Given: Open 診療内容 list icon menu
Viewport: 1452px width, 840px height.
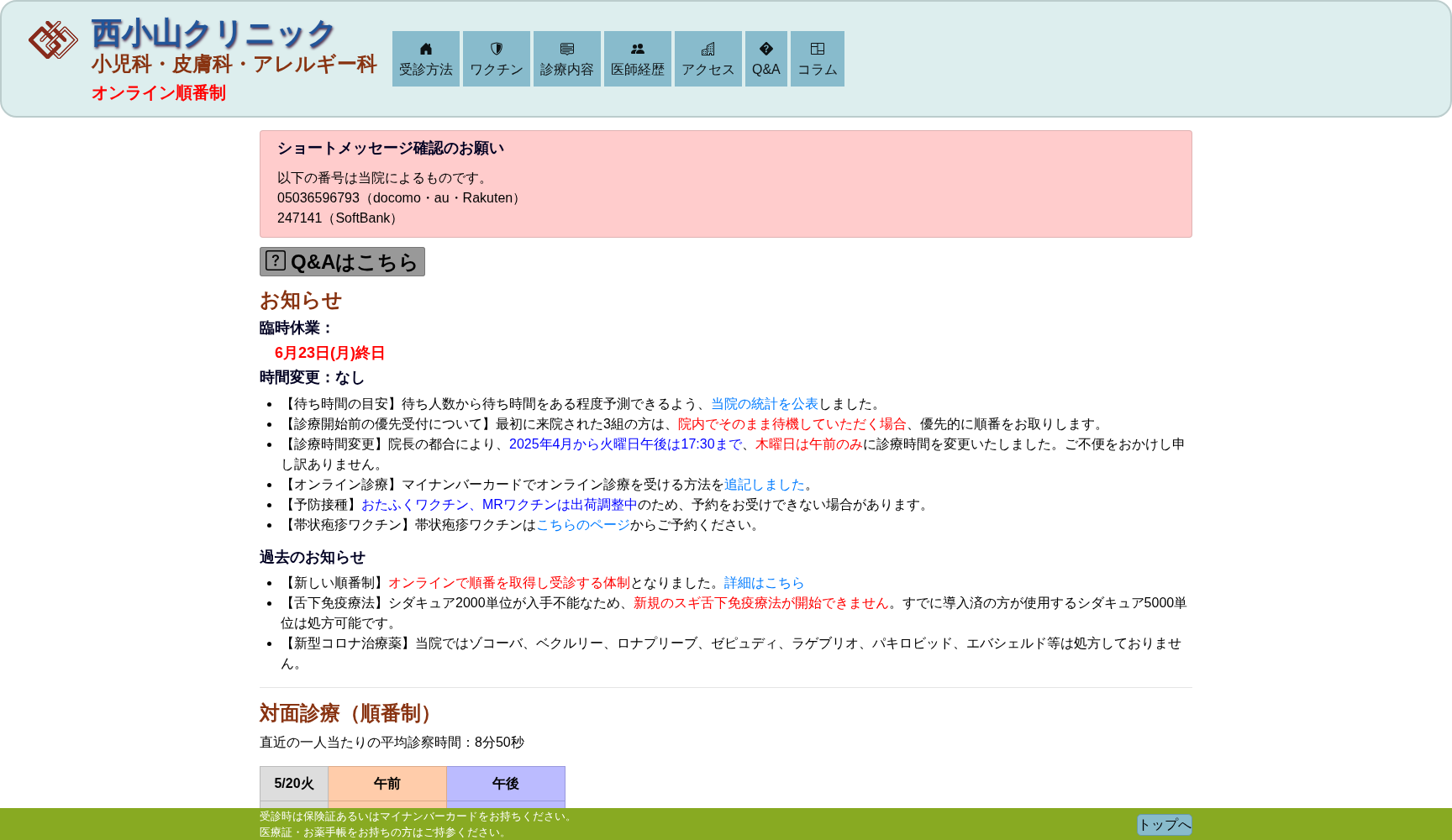Looking at the screenshot, I should click(567, 50).
